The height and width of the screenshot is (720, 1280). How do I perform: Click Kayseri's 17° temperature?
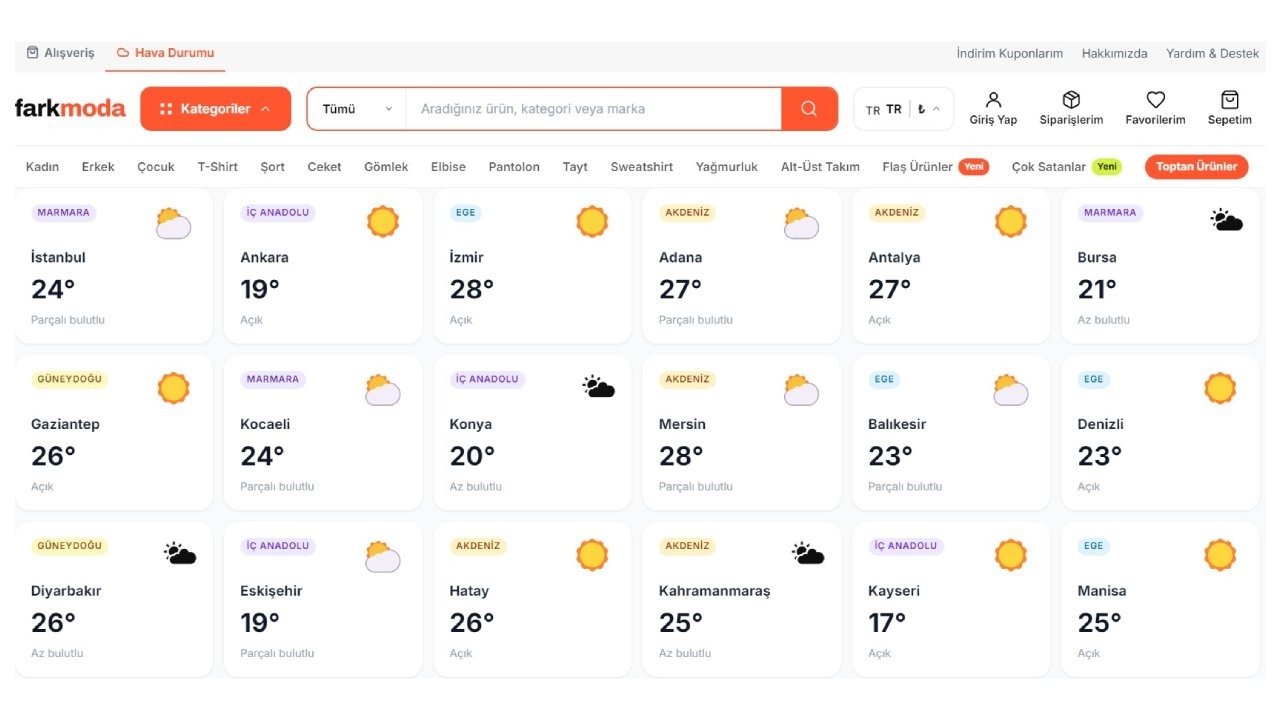pos(887,623)
